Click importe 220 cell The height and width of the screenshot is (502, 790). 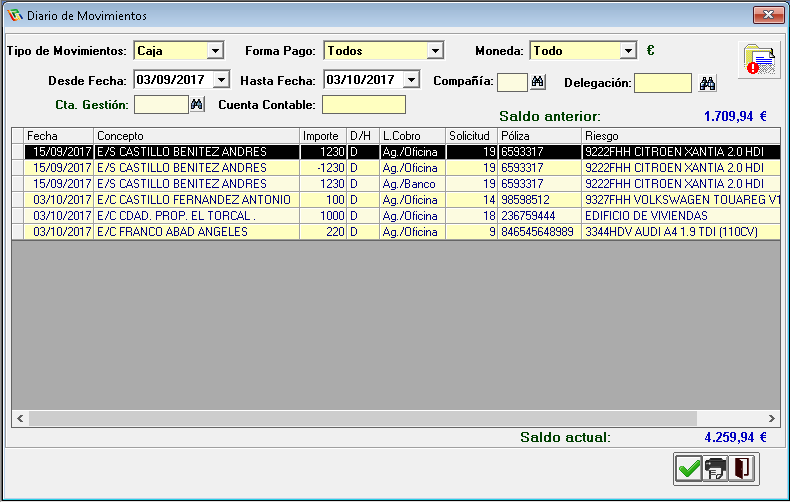click(x=323, y=232)
